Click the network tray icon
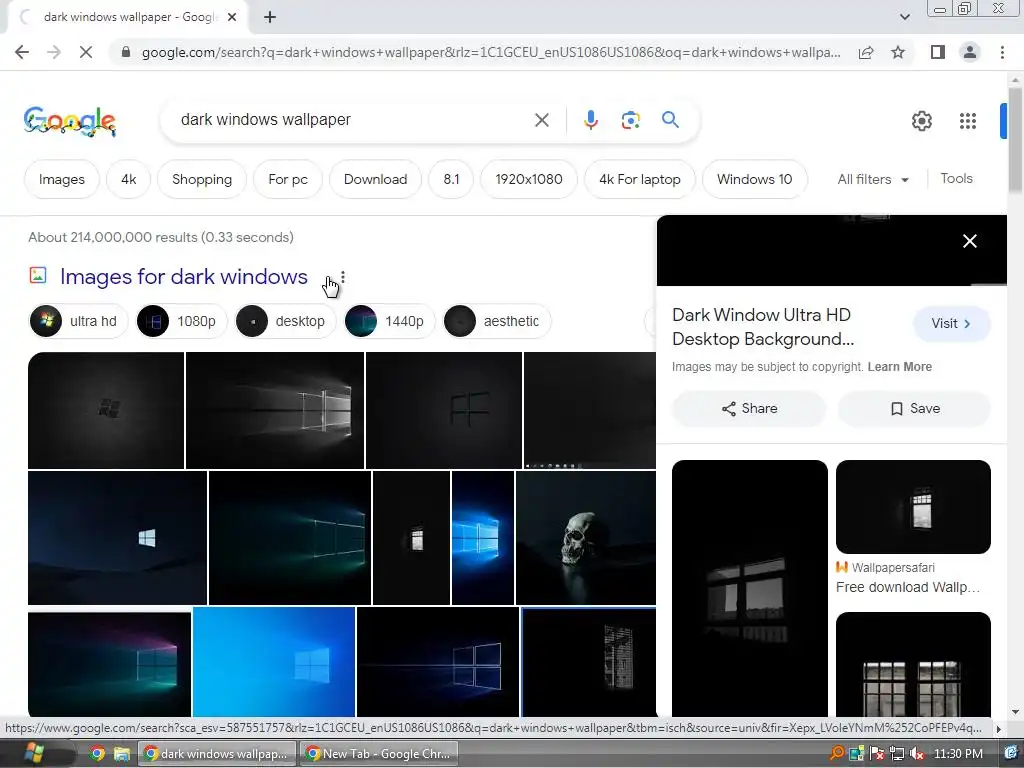This screenshot has width=1024, height=768. pyautogui.click(x=897, y=754)
